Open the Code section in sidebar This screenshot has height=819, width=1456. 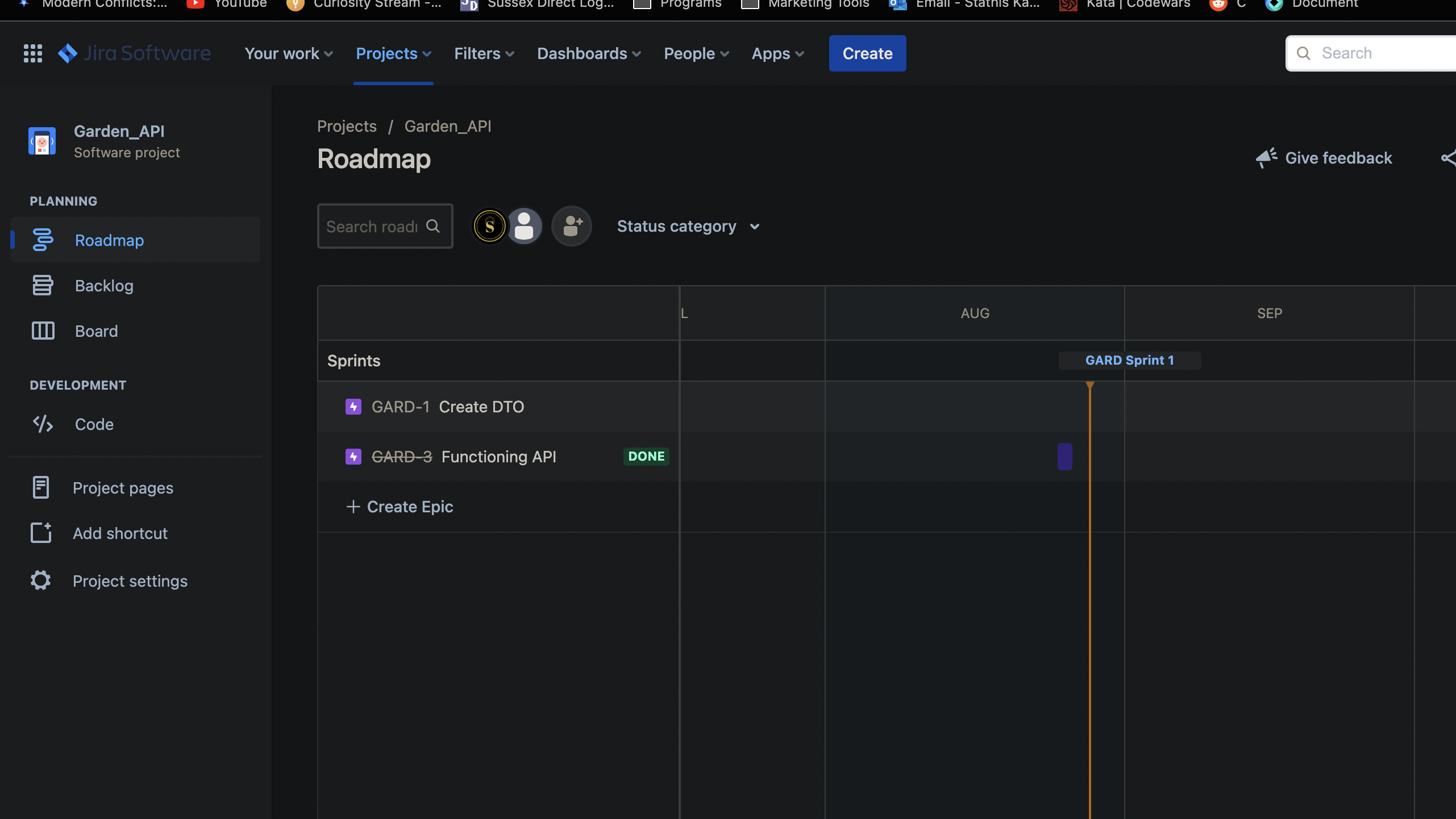click(x=94, y=424)
